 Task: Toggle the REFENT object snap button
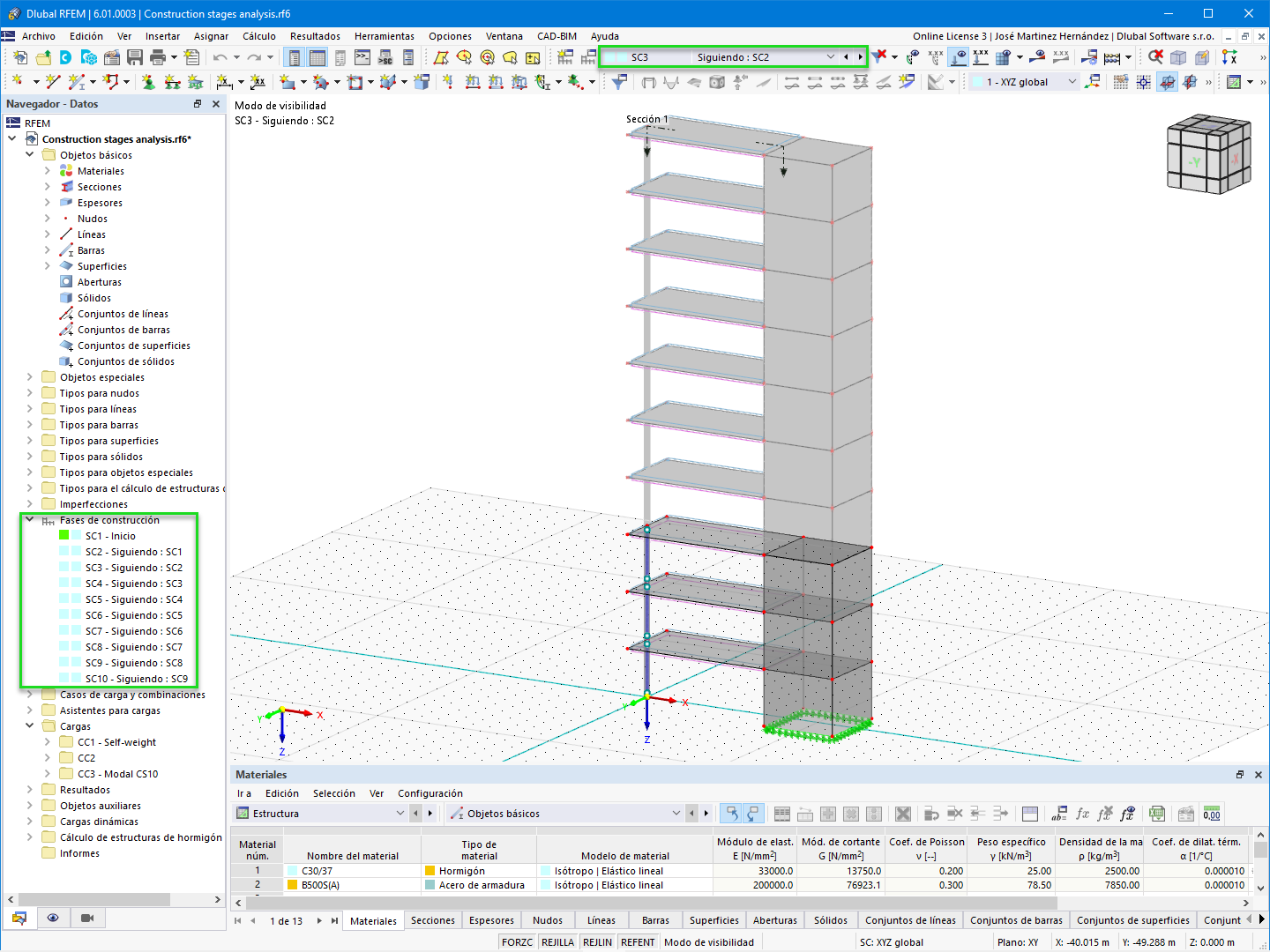(x=638, y=942)
